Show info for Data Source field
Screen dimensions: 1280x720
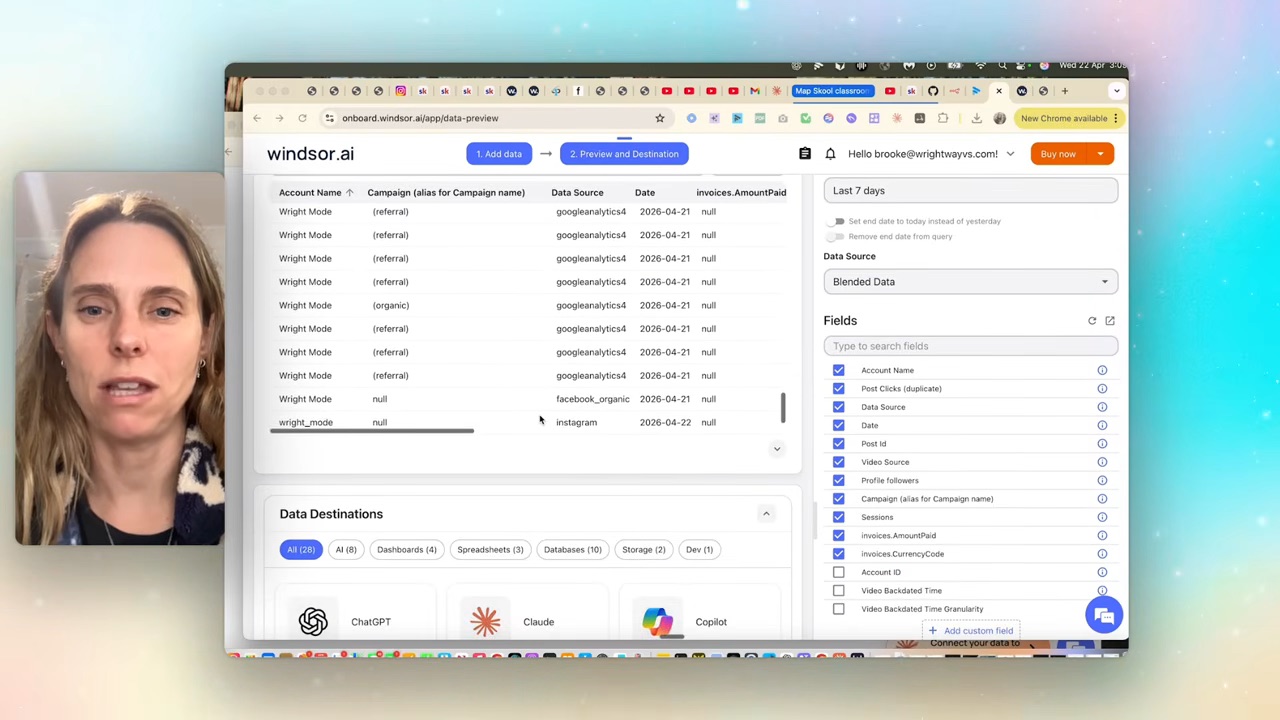tap(1102, 407)
